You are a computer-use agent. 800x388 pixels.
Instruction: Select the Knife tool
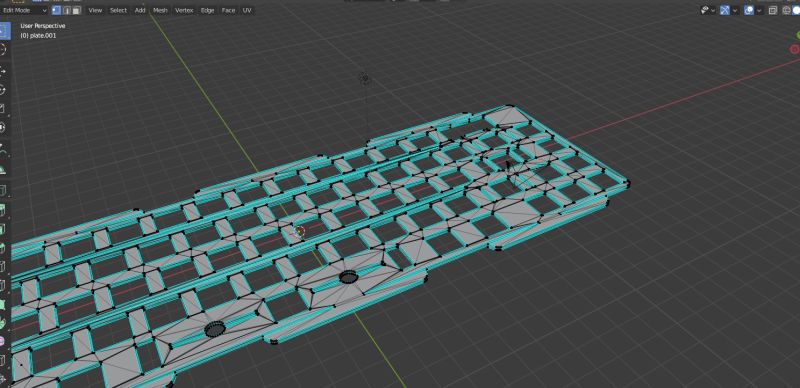point(3,286)
